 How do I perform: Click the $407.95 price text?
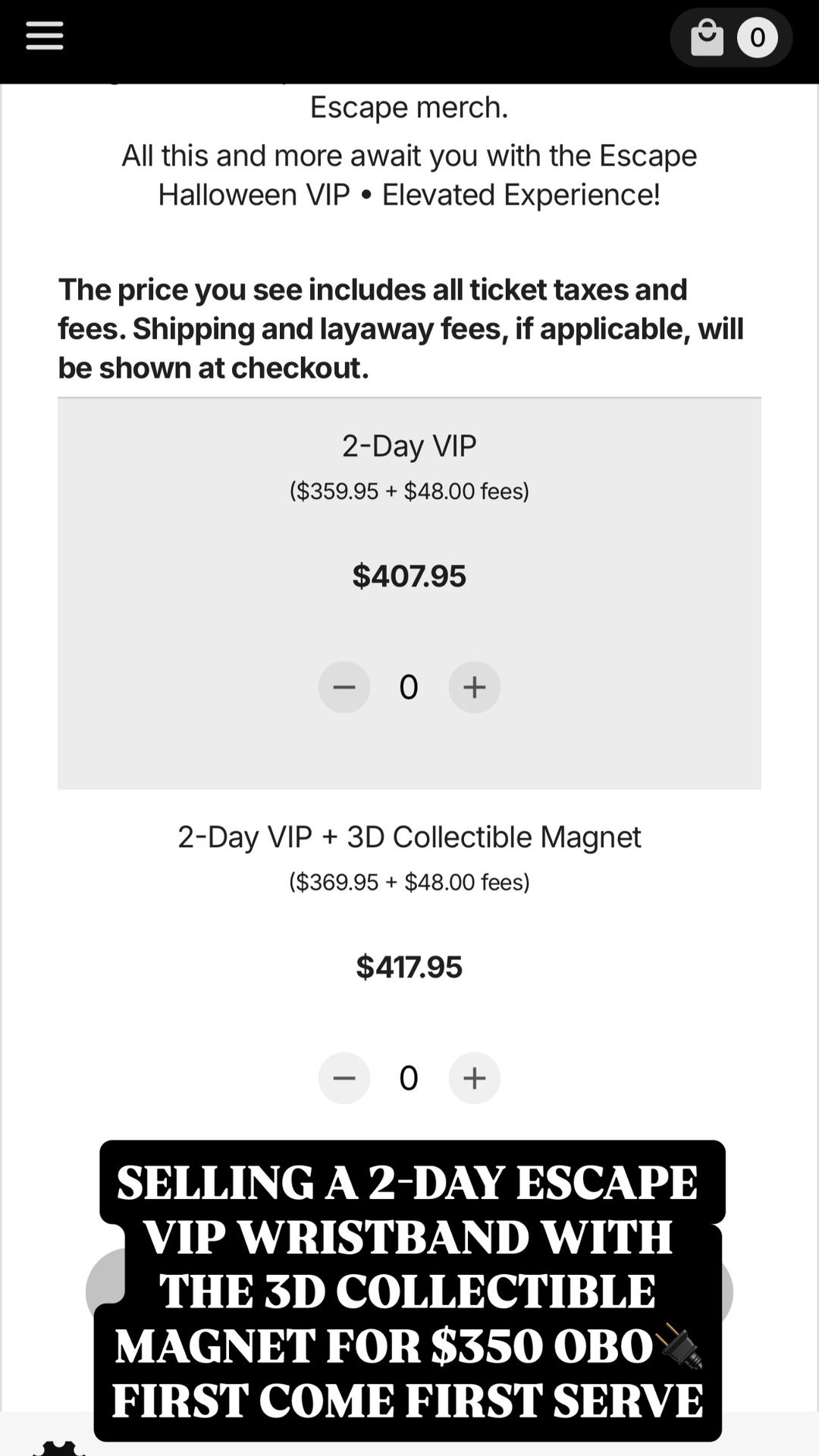point(409,576)
